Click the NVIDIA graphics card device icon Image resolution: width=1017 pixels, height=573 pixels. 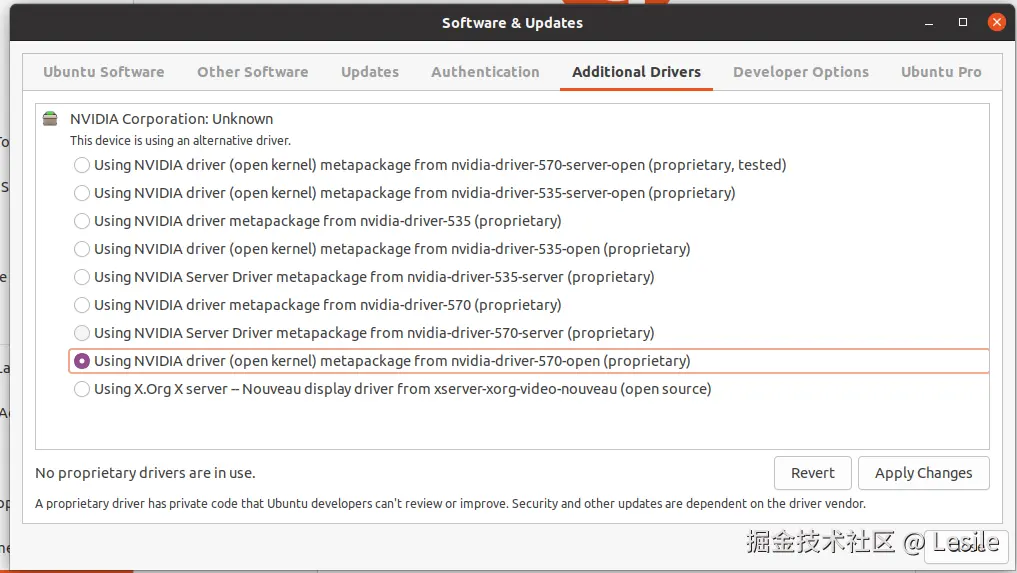(50, 119)
